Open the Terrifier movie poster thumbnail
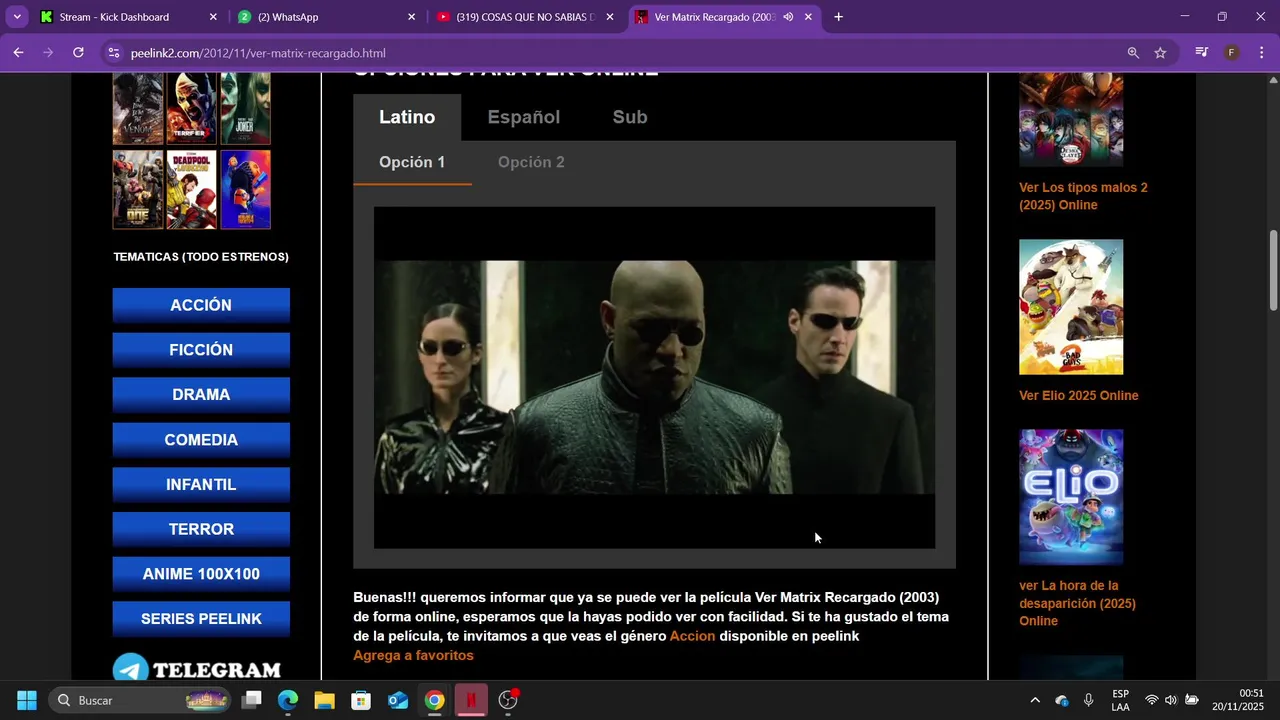The height and width of the screenshot is (720, 1280). pos(192,108)
